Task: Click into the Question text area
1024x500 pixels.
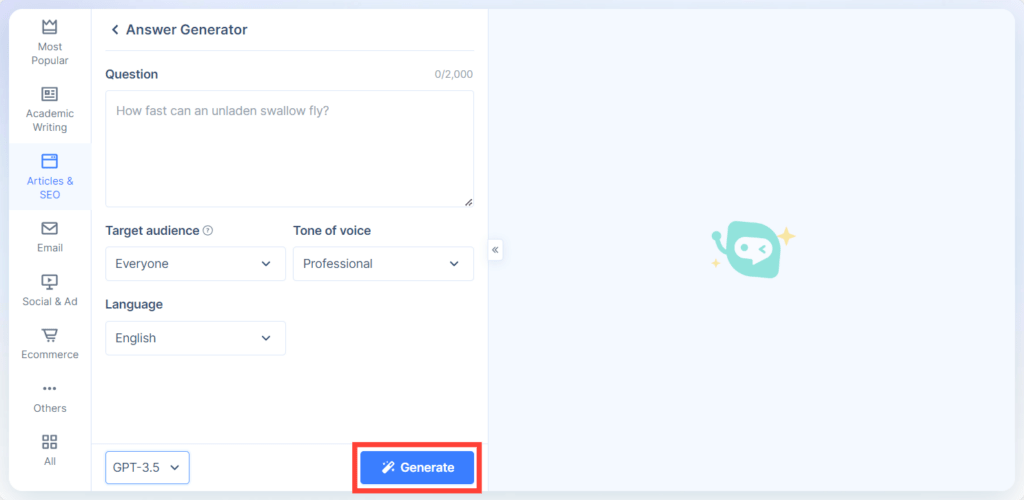Action: point(289,148)
